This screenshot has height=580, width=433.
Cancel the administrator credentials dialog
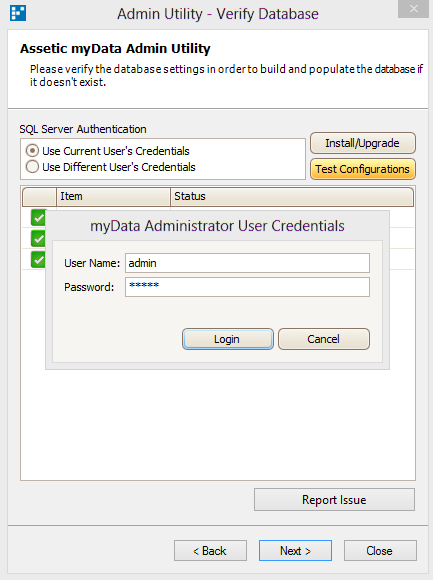pos(324,339)
